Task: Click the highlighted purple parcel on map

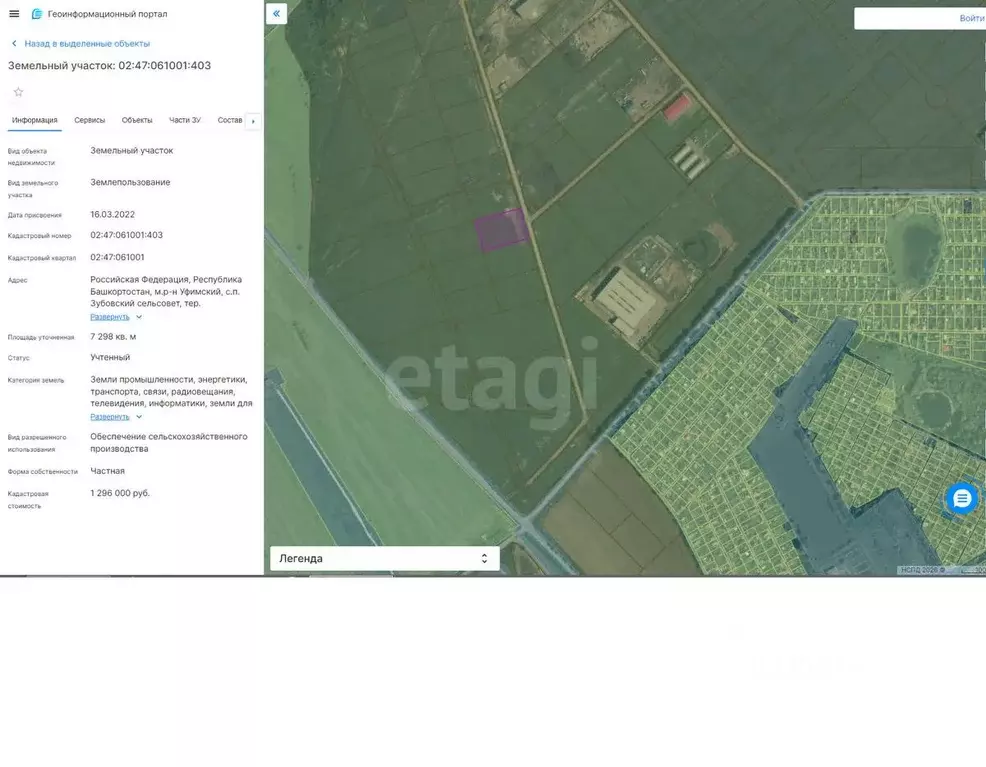Action: (x=501, y=230)
